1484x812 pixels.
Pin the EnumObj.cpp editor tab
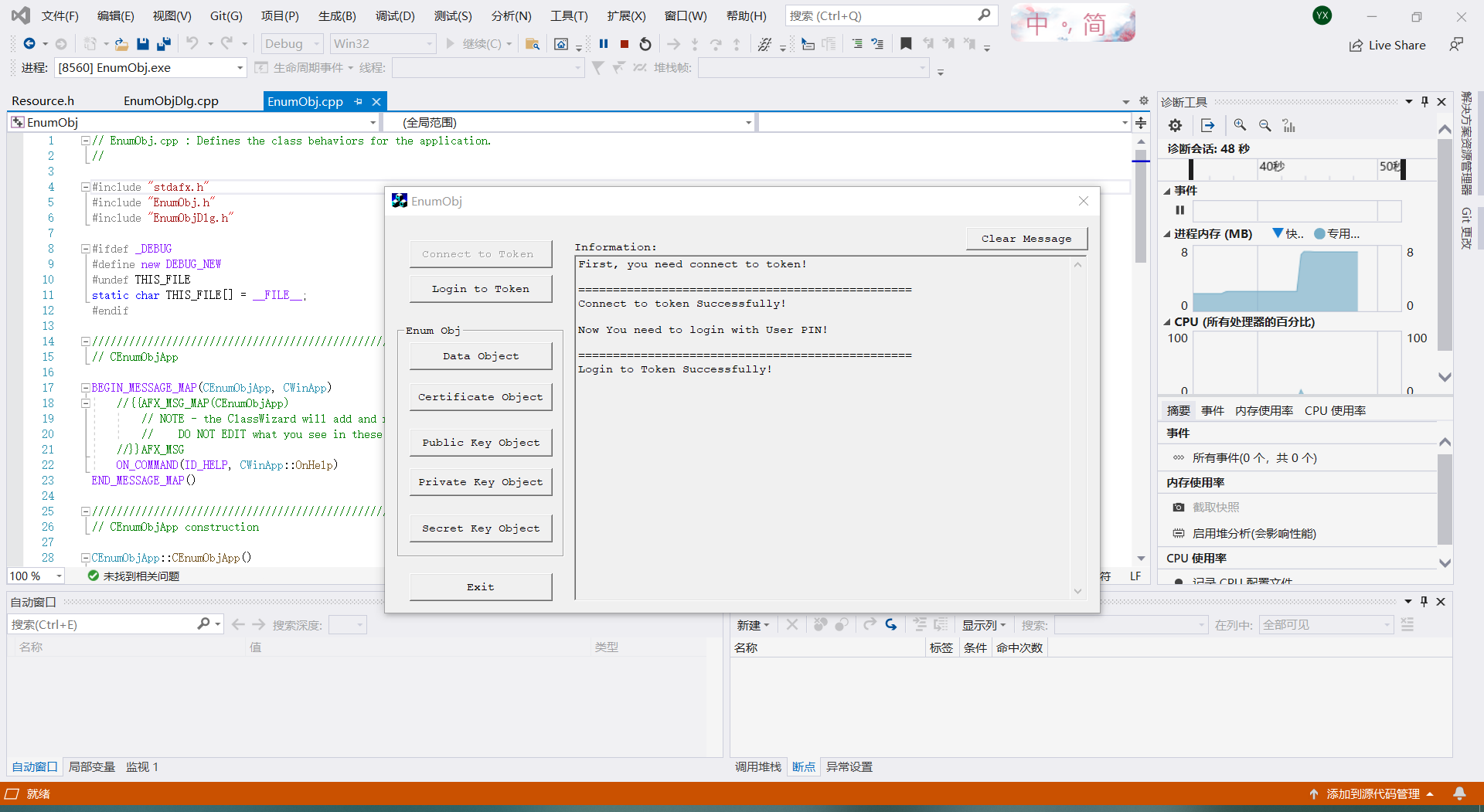coord(358,101)
